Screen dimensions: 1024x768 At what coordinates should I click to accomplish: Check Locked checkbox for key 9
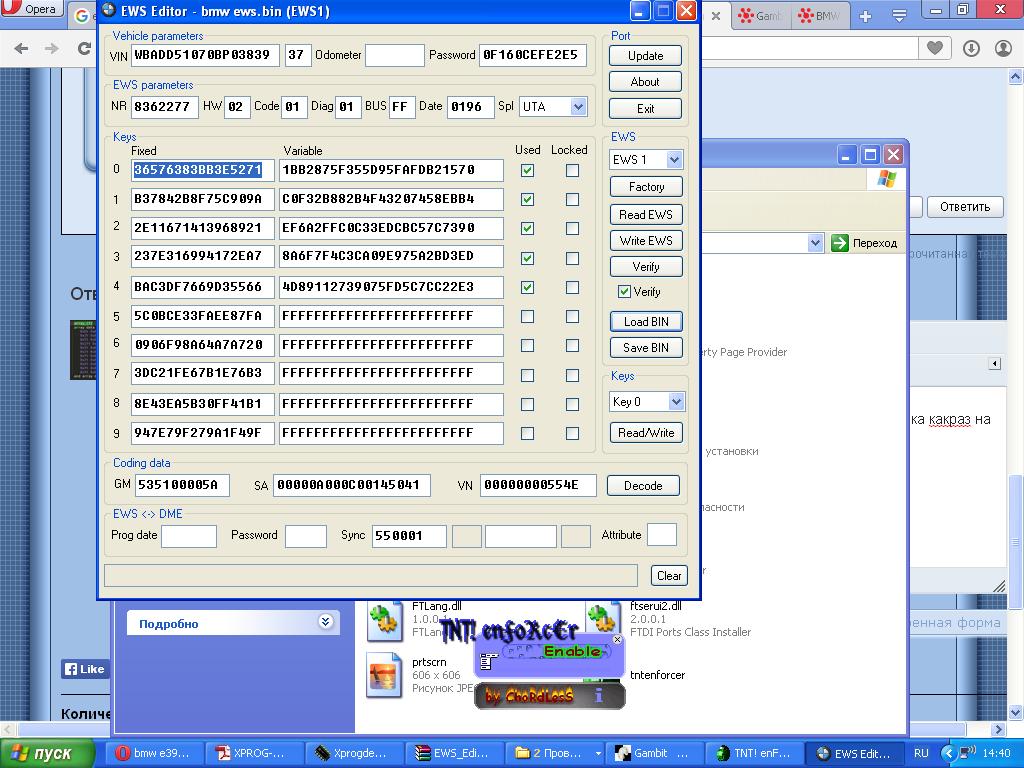click(x=572, y=433)
